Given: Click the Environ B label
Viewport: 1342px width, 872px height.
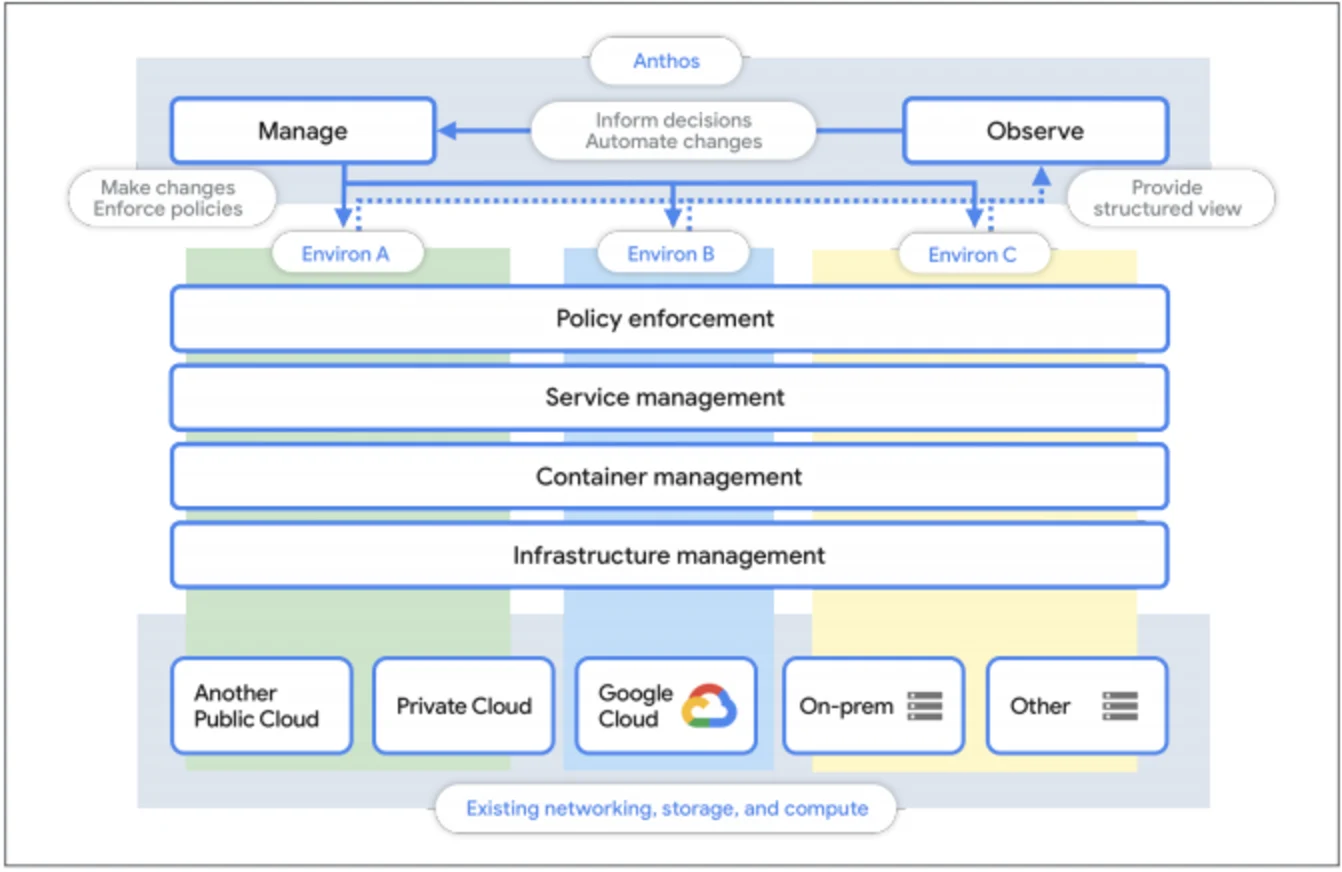Looking at the screenshot, I should coord(671,254).
